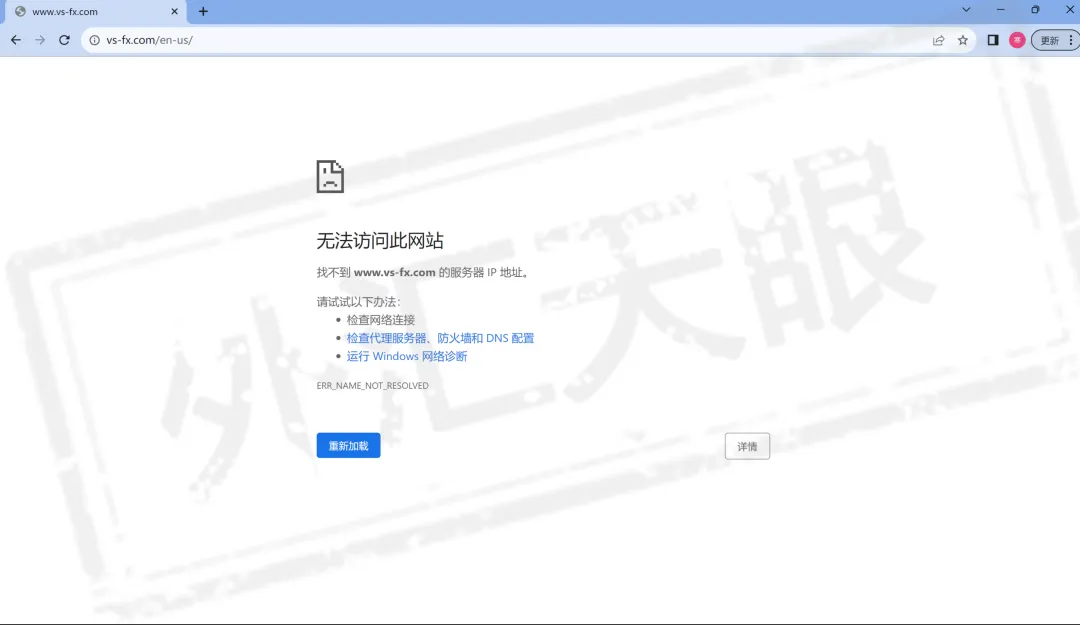Image resolution: width=1080 pixels, height=625 pixels.
Task: Open the side panel icon
Action: [x=993, y=40]
